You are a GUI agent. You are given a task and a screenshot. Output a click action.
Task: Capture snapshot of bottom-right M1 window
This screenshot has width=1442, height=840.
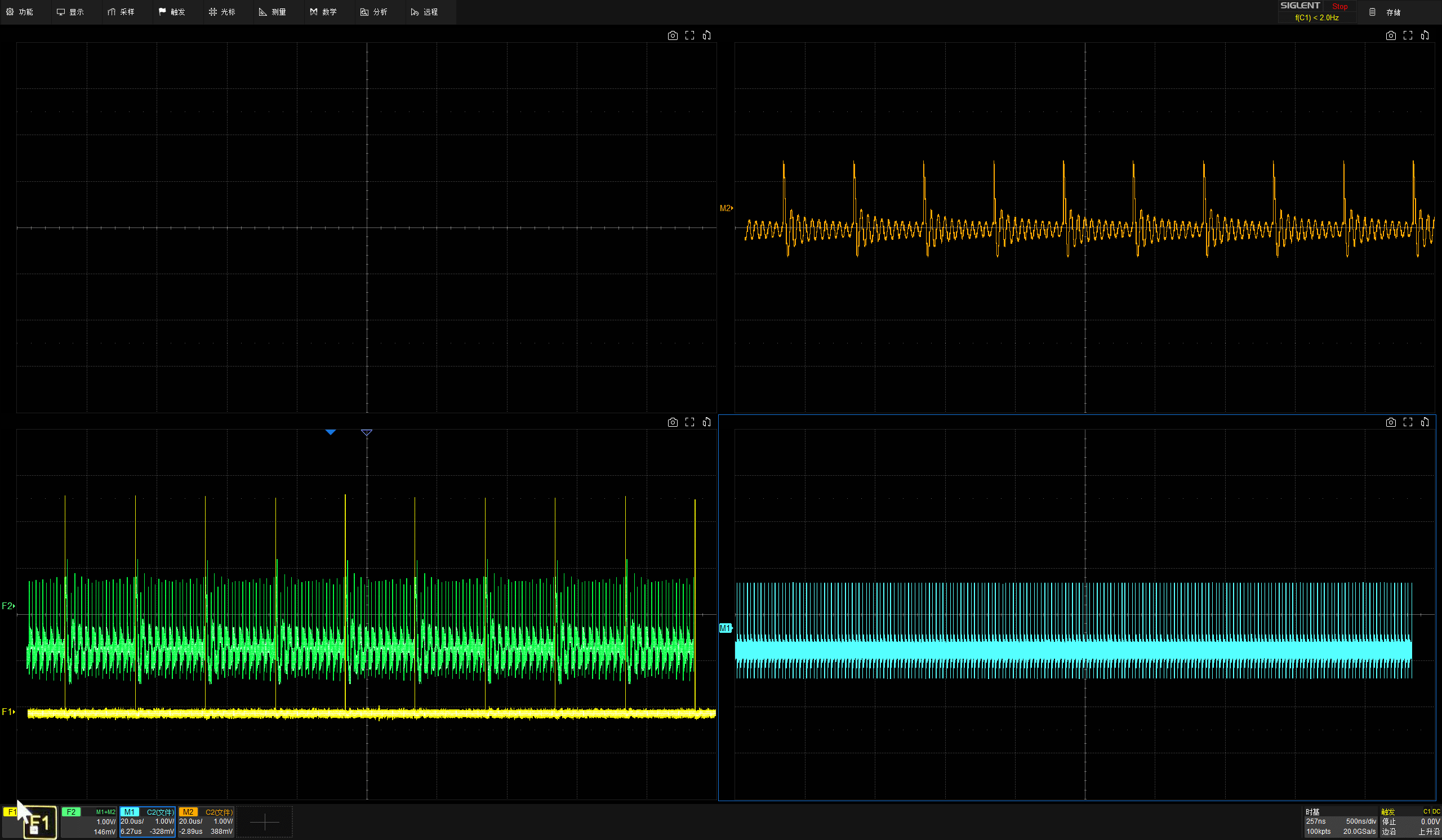point(1391,422)
